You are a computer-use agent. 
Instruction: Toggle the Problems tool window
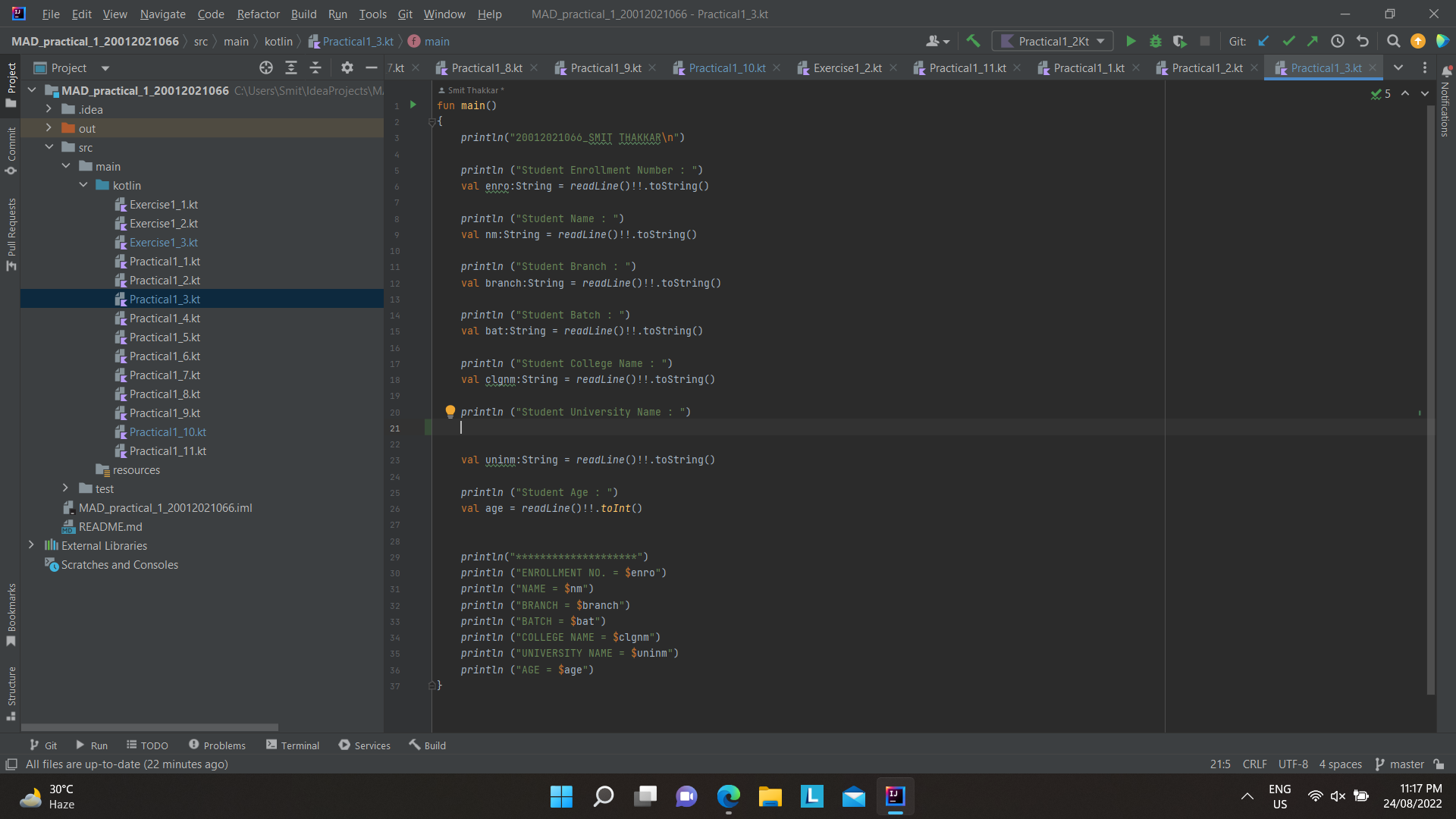click(x=217, y=745)
